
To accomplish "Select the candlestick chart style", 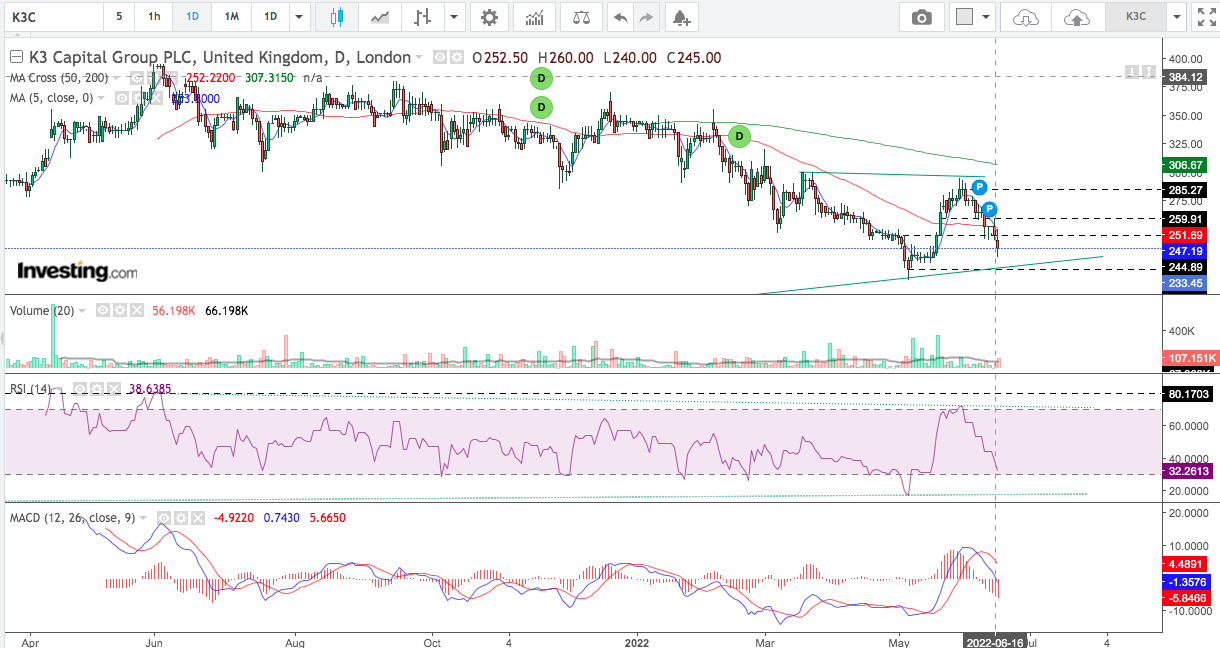I will (335, 17).
